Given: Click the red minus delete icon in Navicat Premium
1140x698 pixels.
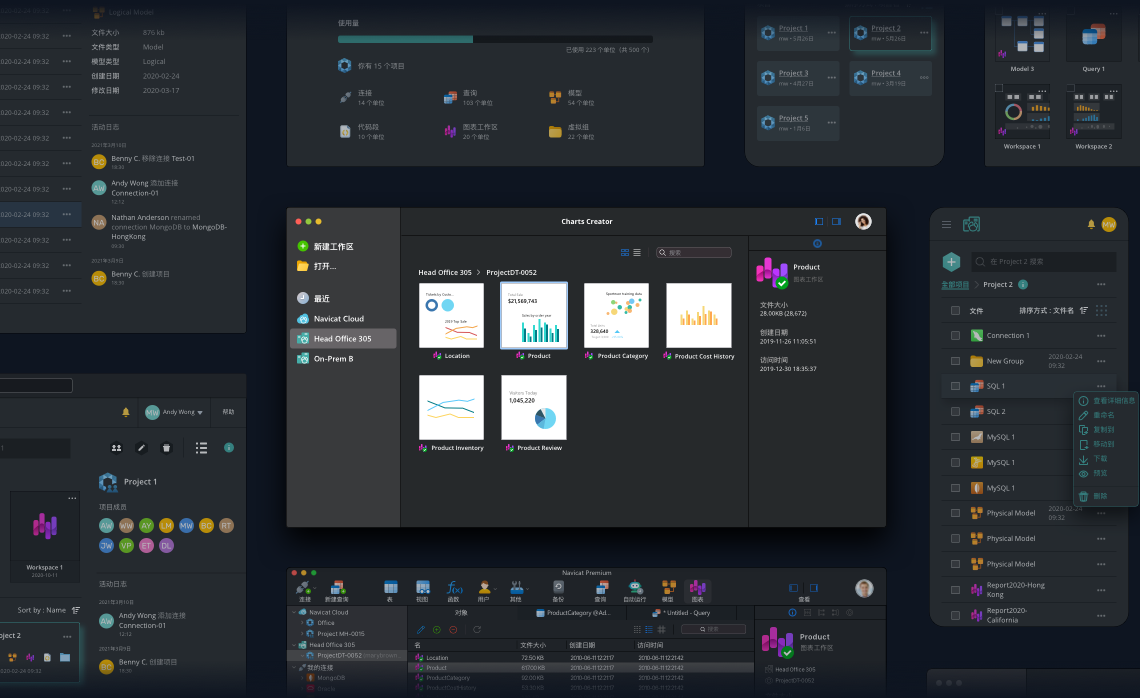Looking at the screenshot, I should click(453, 630).
